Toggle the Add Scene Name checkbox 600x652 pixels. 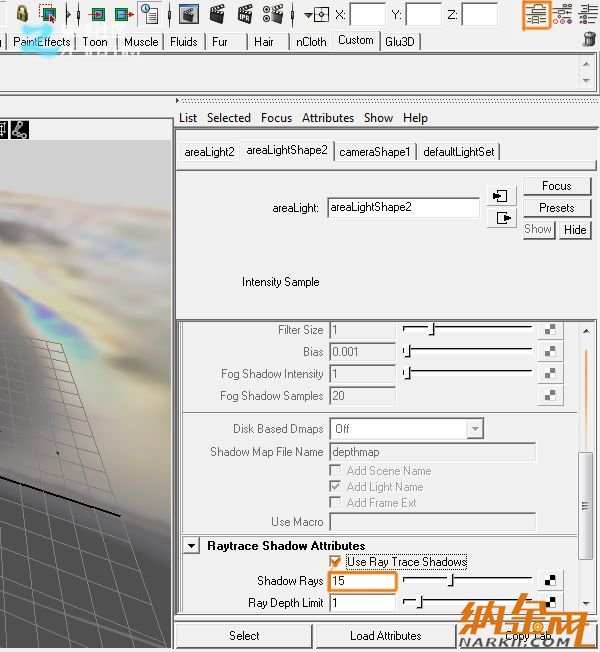[336, 471]
